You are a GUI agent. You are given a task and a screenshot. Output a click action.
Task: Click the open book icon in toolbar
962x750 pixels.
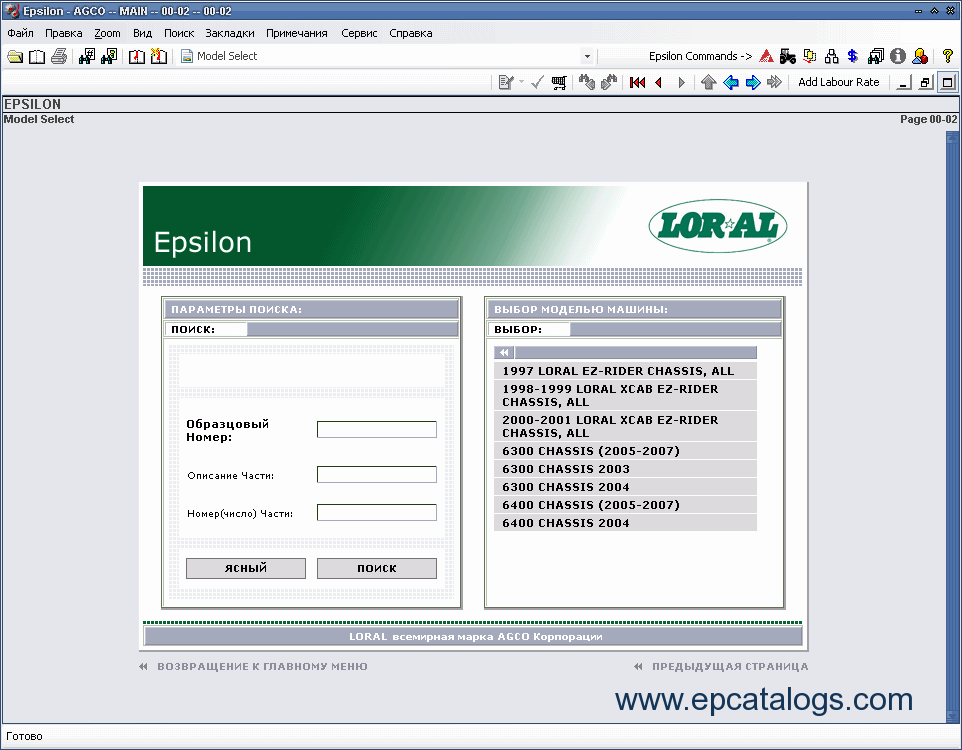[x=37, y=56]
